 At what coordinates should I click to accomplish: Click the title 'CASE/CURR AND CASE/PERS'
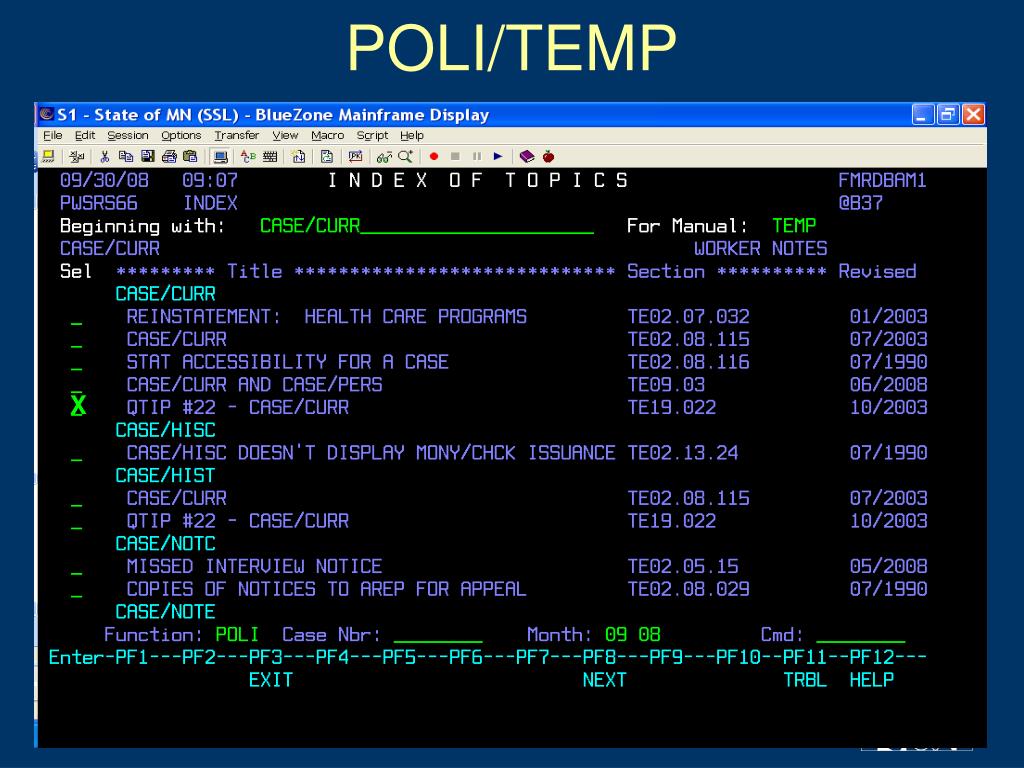(255, 385)
